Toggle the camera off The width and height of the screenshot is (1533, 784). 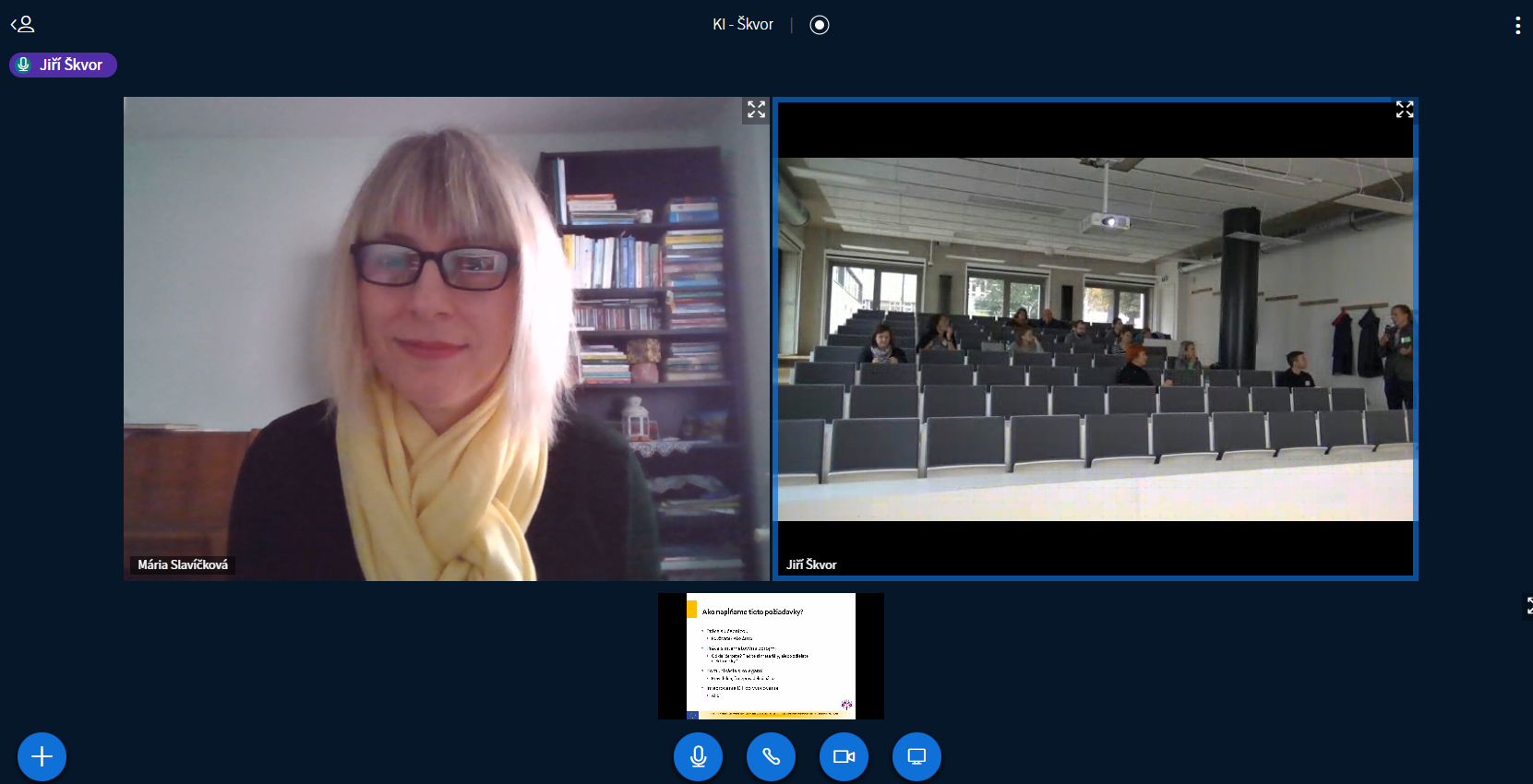click(844, 756)
